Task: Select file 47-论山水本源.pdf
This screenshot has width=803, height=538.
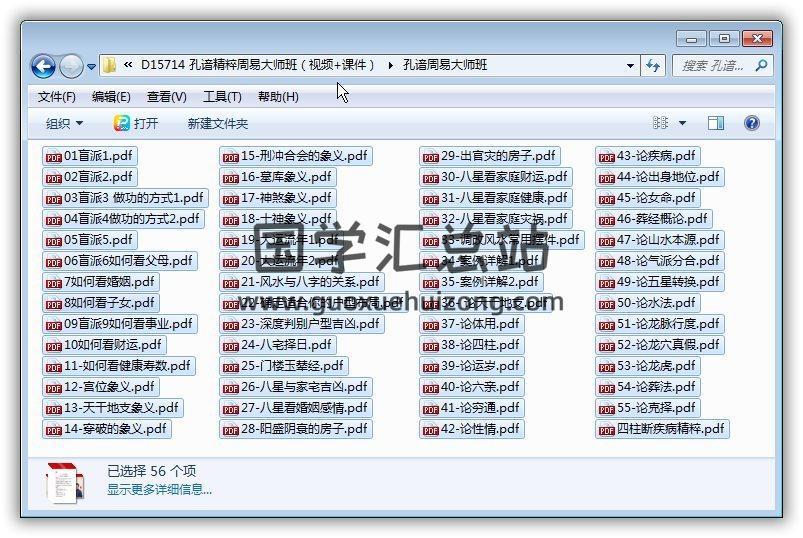Action: coord(660,240)
